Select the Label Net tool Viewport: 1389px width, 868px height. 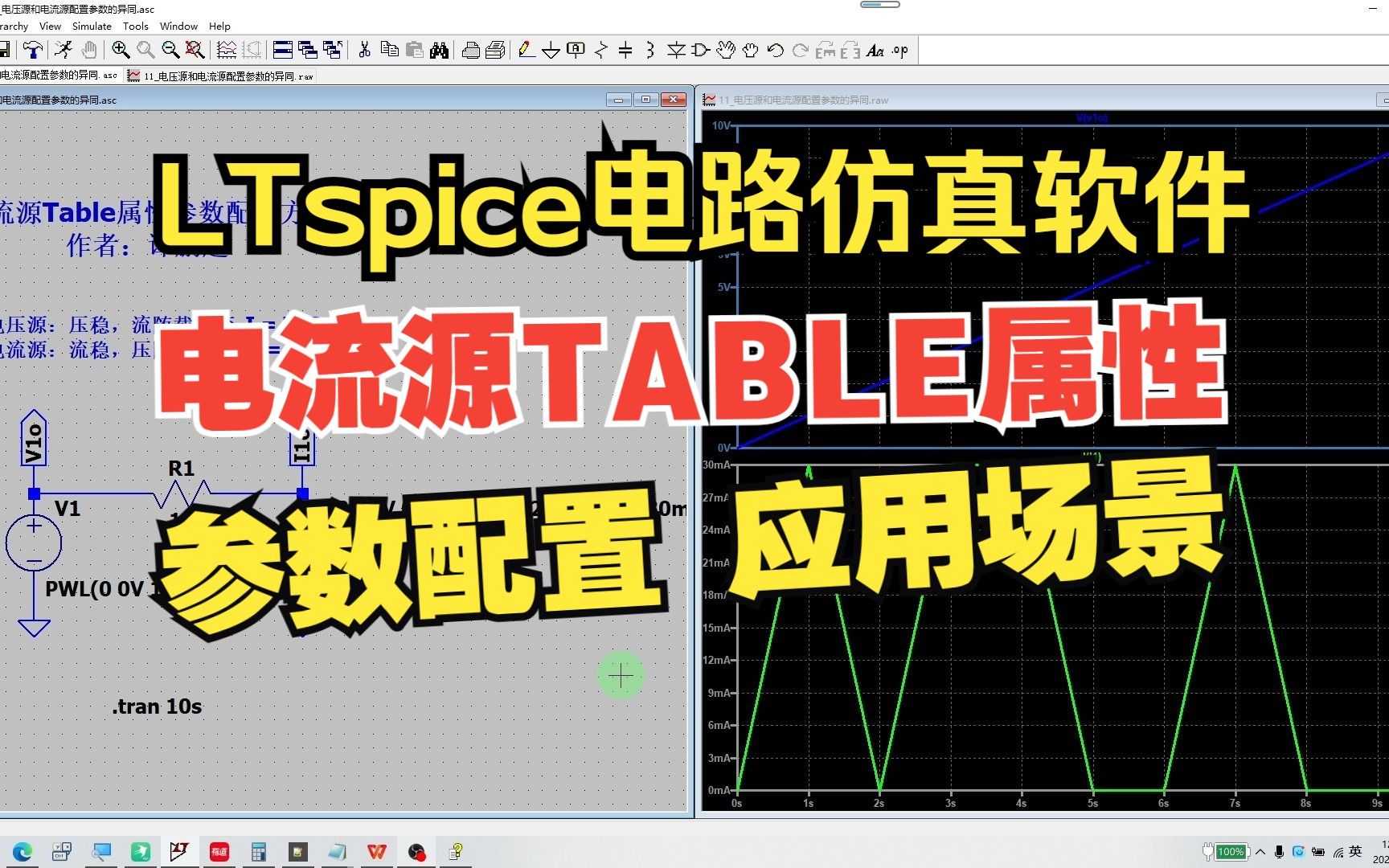coord(576,51)
